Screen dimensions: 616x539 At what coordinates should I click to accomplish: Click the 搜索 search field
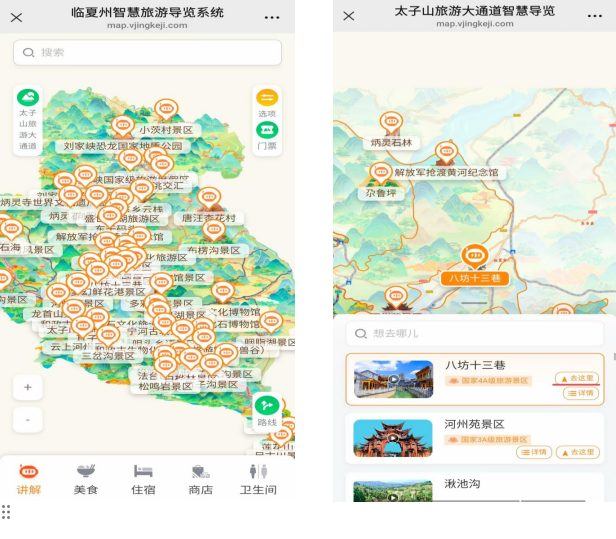coord(147,52)
